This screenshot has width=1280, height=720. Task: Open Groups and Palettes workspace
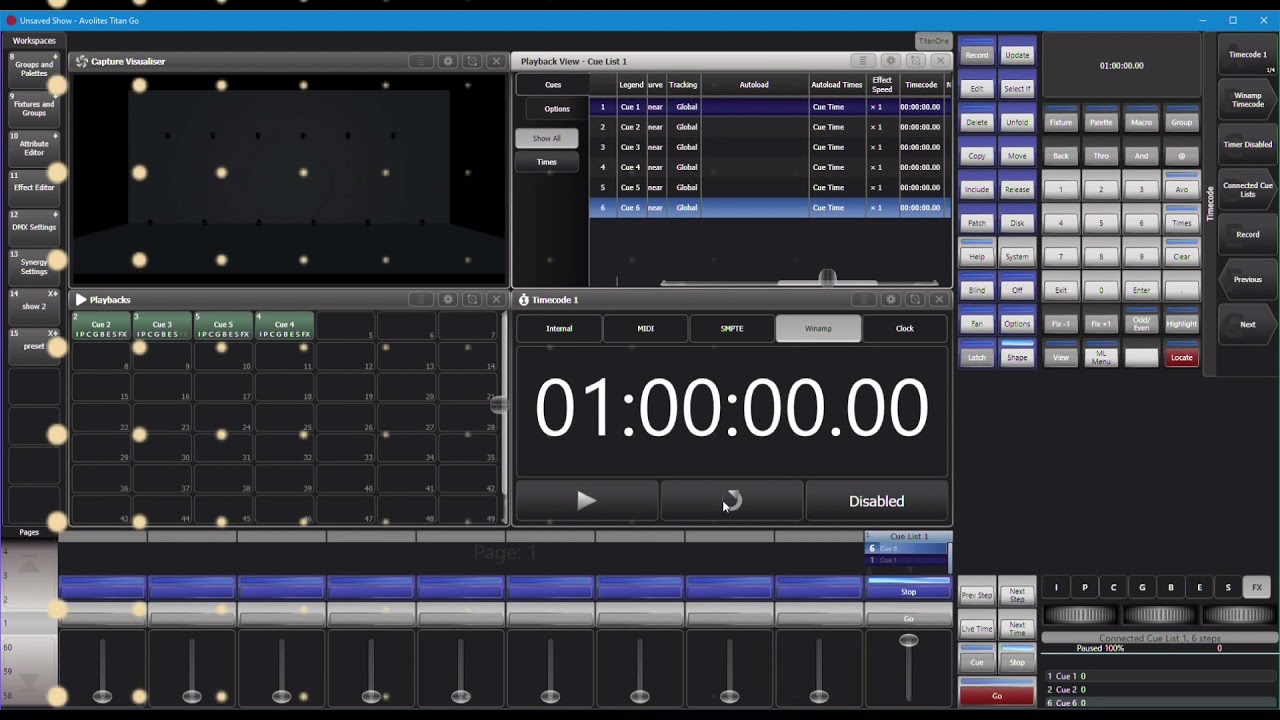coord(34,69)
